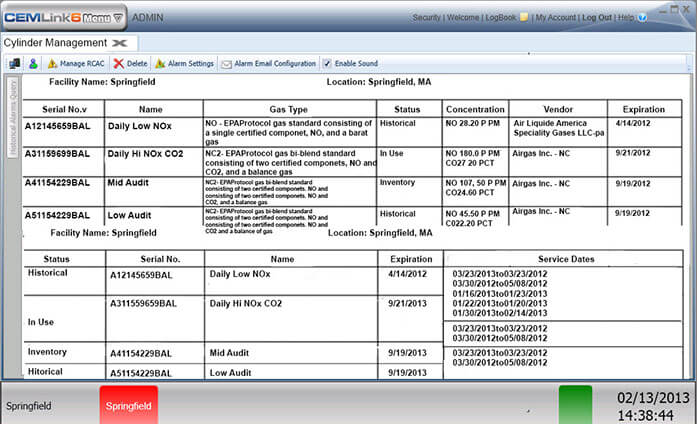This screenshot has width=697, height=424.
Task: Minimize the CEMLink6 window
Action: click(x=663, y=10)
